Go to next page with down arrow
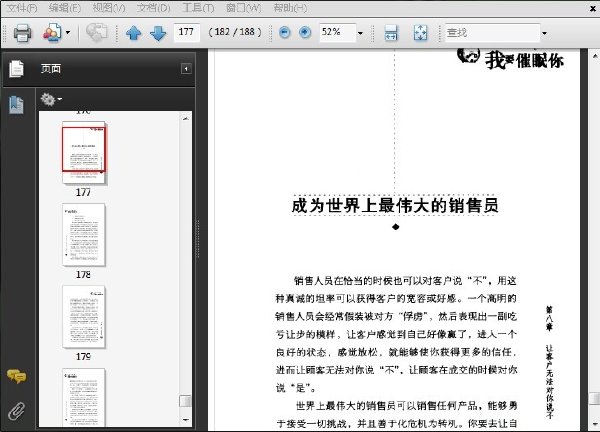The width and height of the screenshot is (600, 432). 158,33
